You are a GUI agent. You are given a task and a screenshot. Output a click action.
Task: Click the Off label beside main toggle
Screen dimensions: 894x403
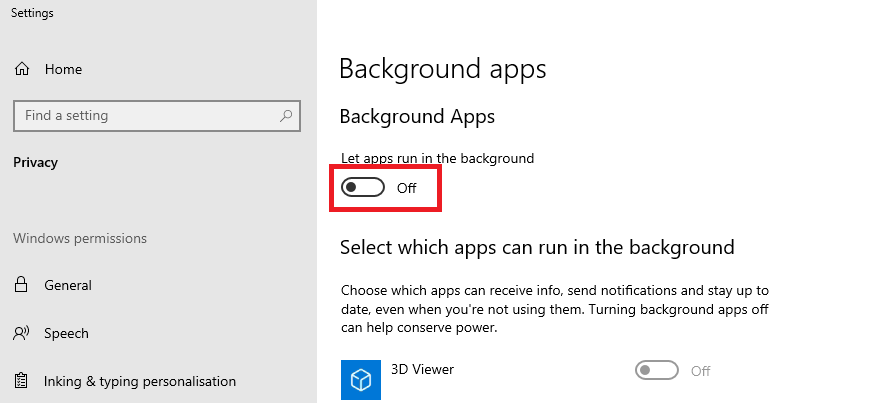tap(406, 188)
